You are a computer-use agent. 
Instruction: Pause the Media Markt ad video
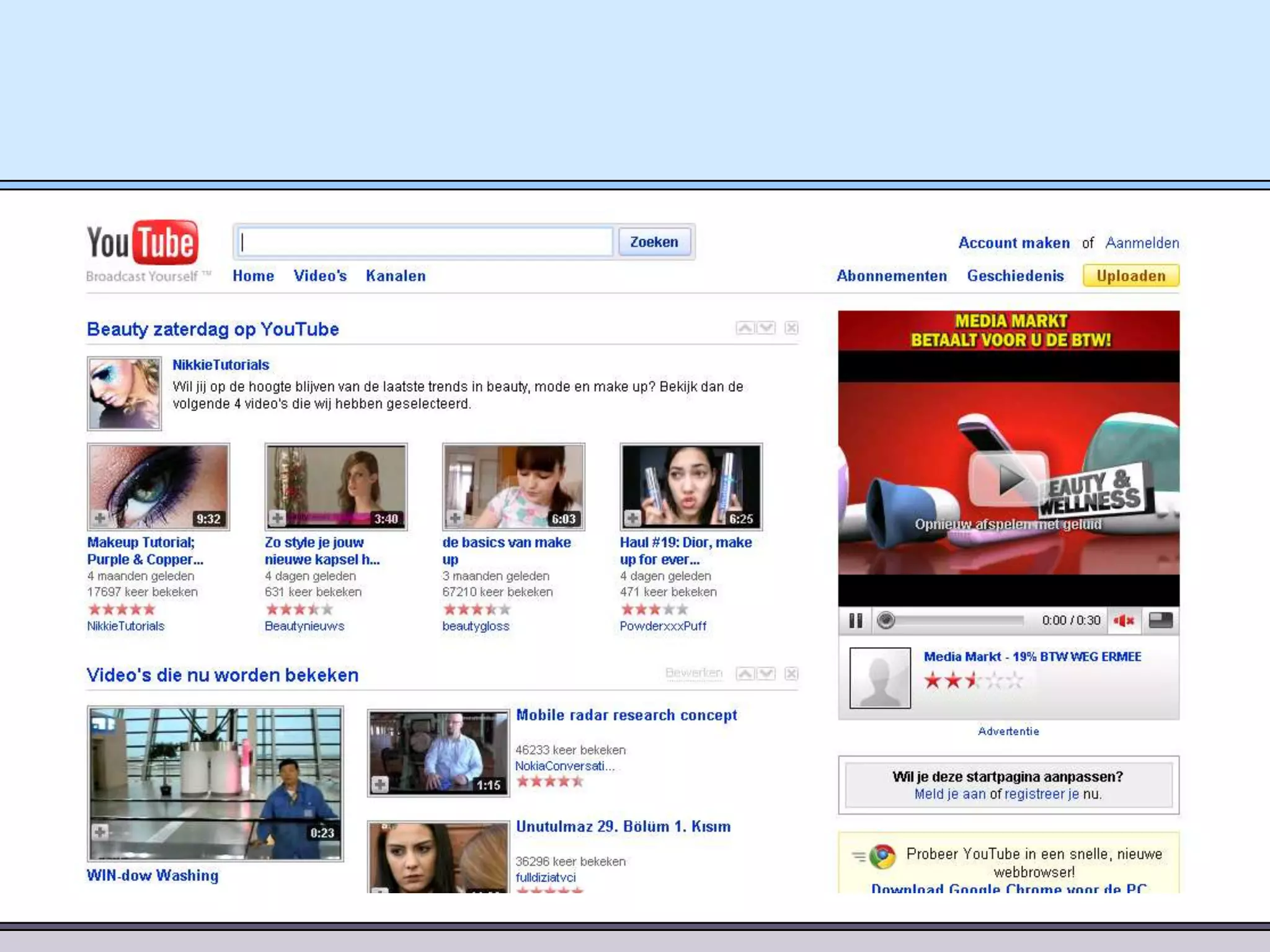point(856,620)
